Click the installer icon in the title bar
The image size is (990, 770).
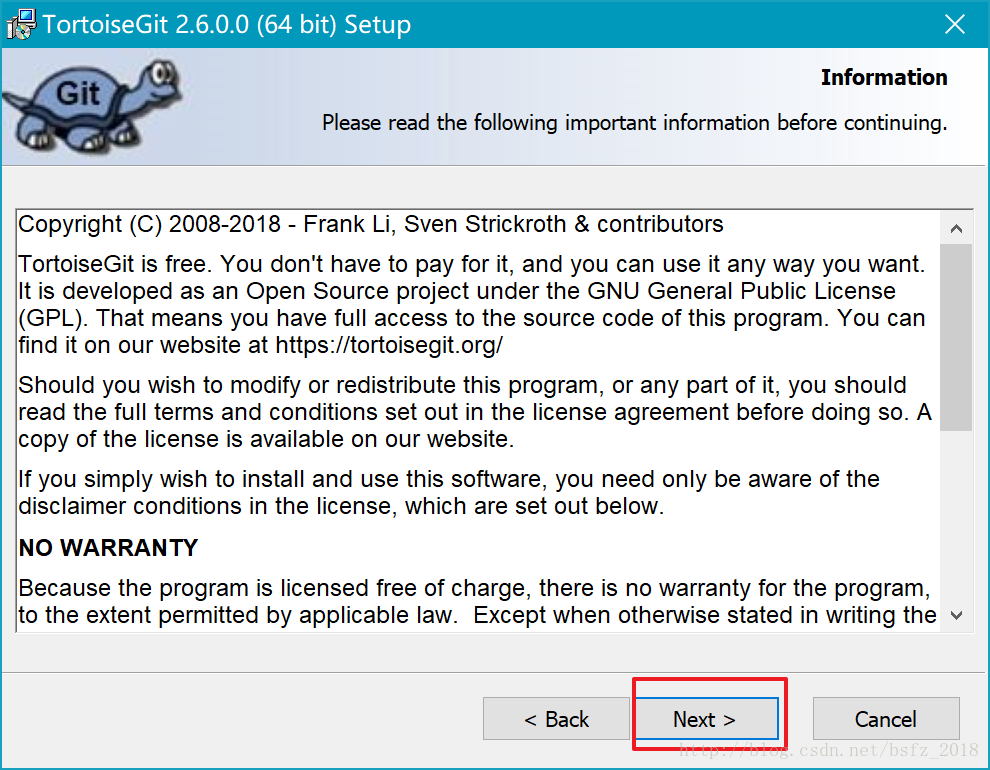pyautogui.click(x=21, y=25)
